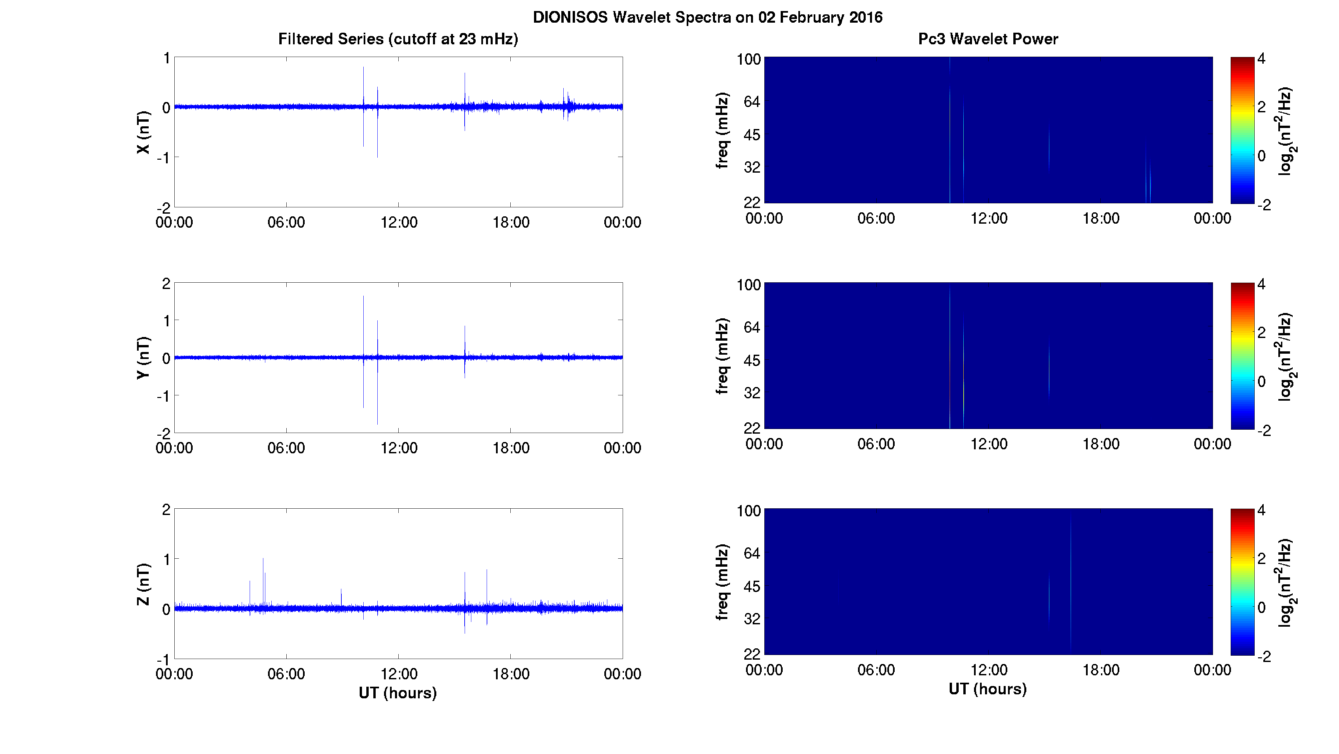Click the X (nT) y-axis label
The image size is (1339, 754).
(144, 132)
